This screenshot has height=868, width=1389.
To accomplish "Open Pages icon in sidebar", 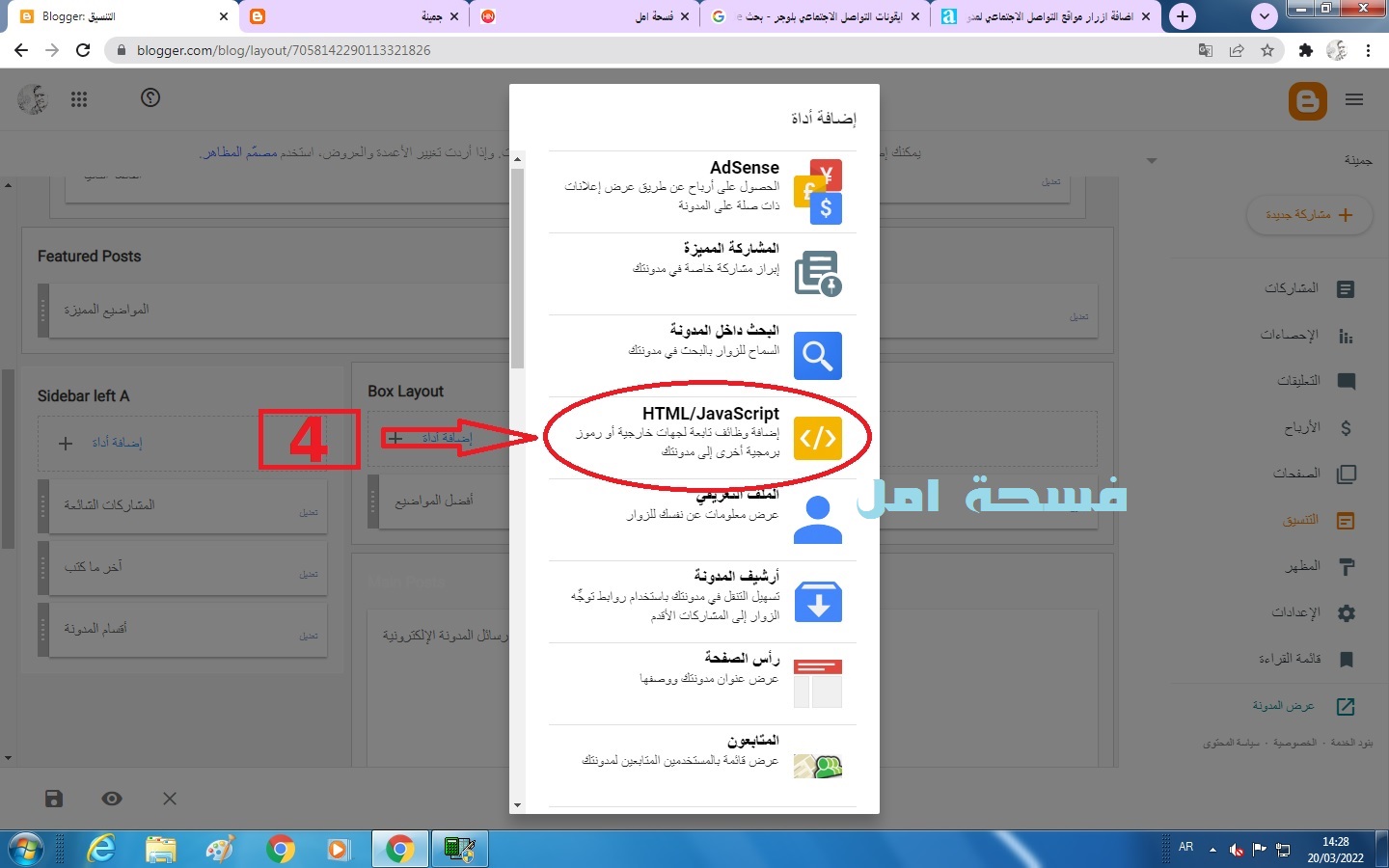I will [1347, 474].
